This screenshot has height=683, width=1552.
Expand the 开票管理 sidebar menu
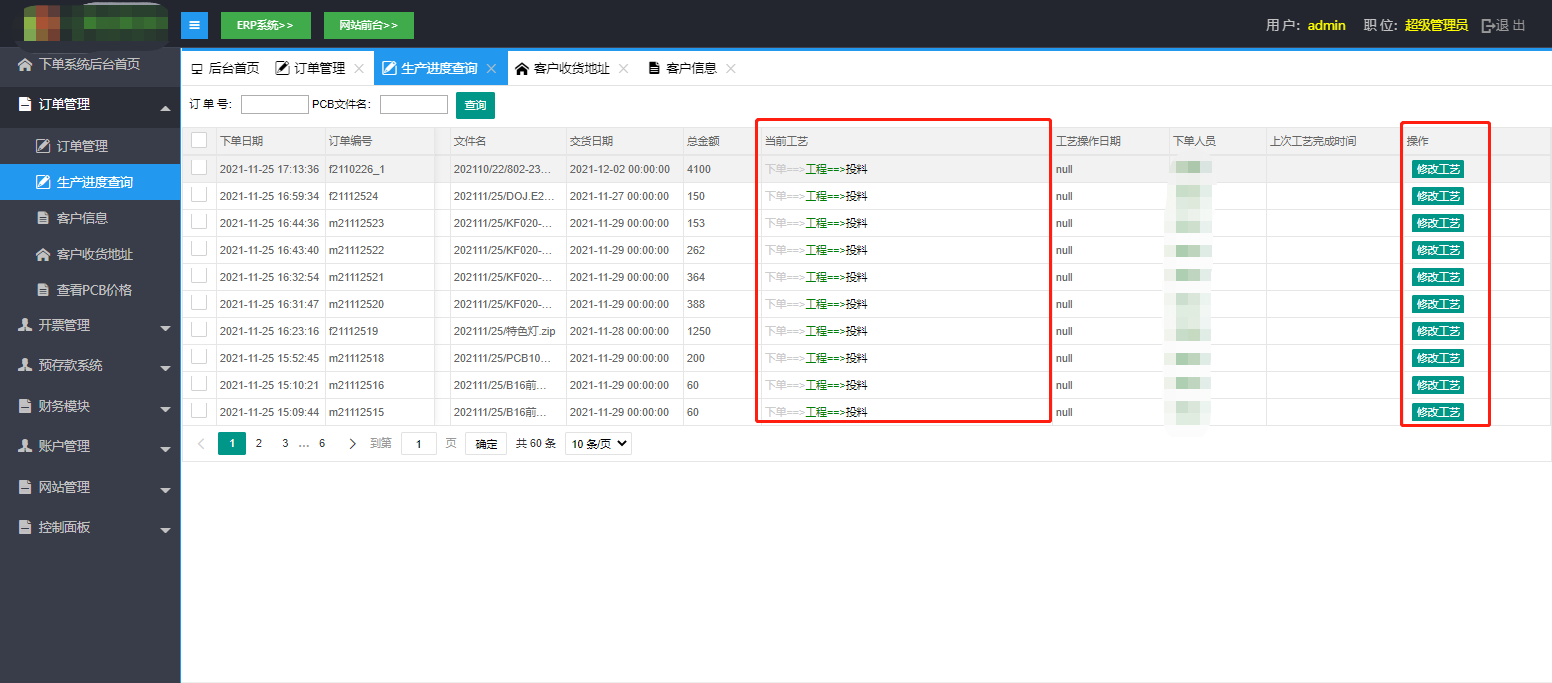click(90, 325)
